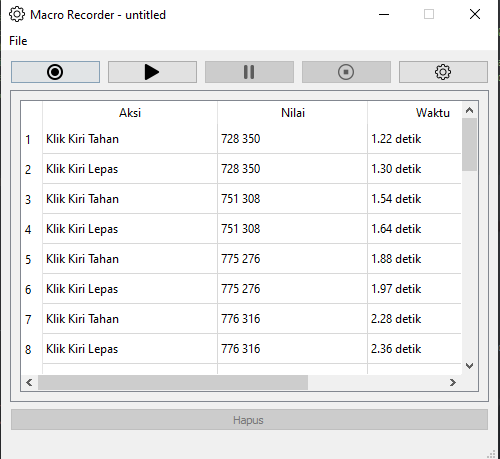Click the Macro Recorder title bar gear icon
The width and height of the screenshot is (500, 459).
pyautogui.click(x=17, y=15)
